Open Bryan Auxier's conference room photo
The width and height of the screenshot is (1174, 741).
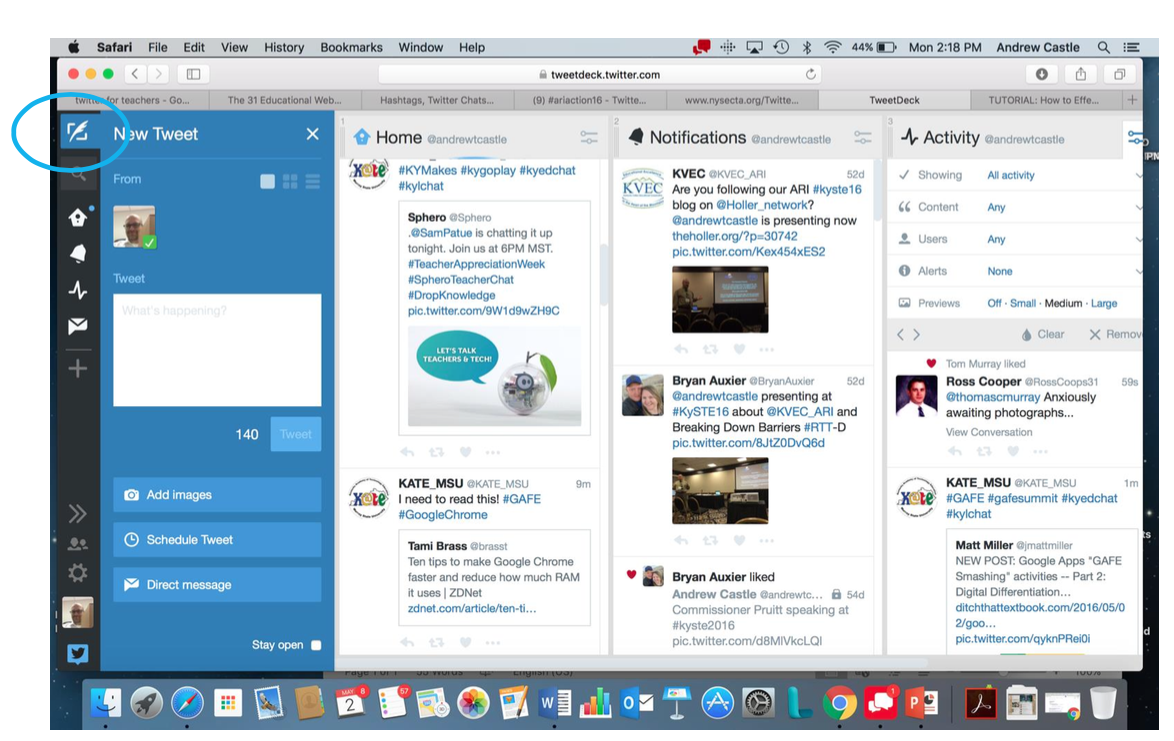tap(720, 491)
